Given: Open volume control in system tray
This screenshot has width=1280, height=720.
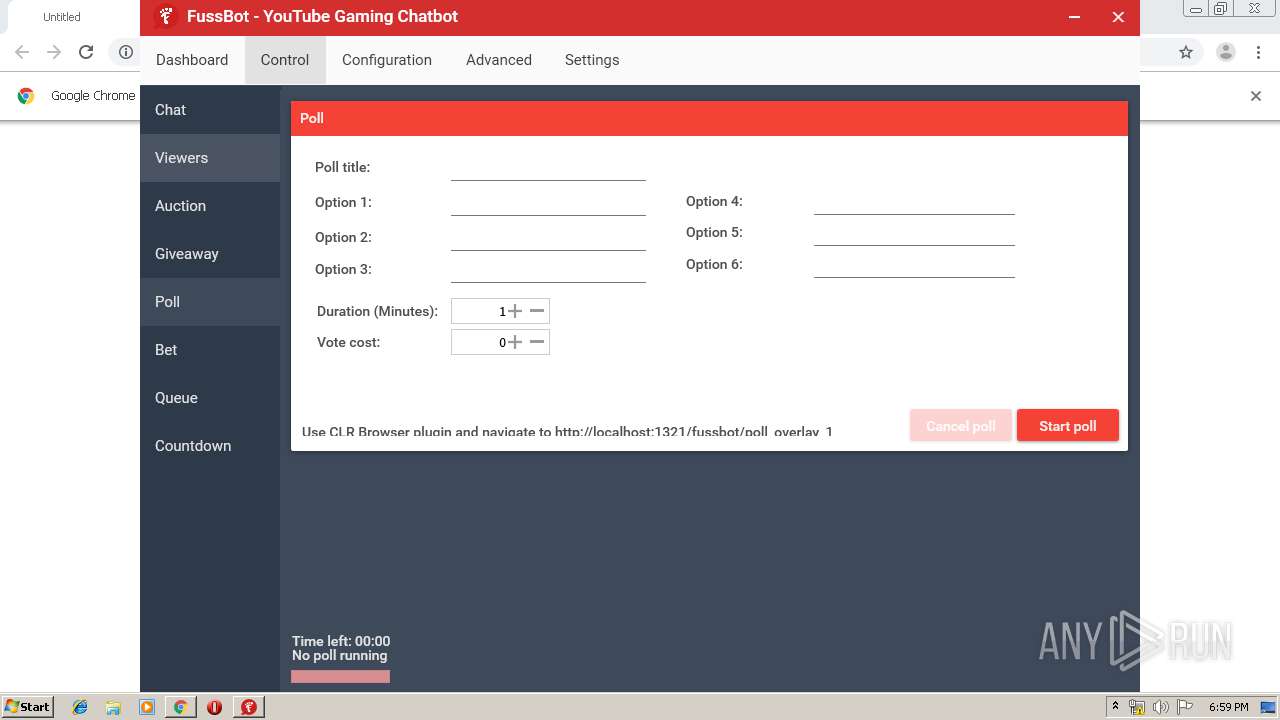Looking at the screenshot, I should coord(1160,707).
